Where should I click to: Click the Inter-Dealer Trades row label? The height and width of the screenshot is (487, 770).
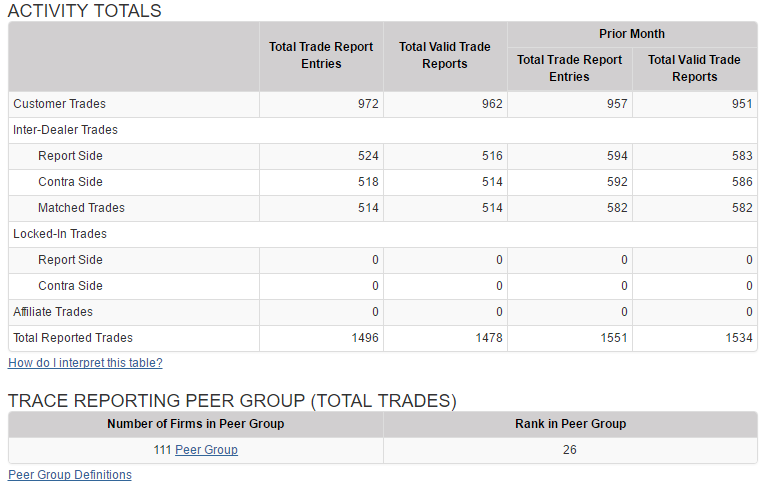click(x=65, y=130)
